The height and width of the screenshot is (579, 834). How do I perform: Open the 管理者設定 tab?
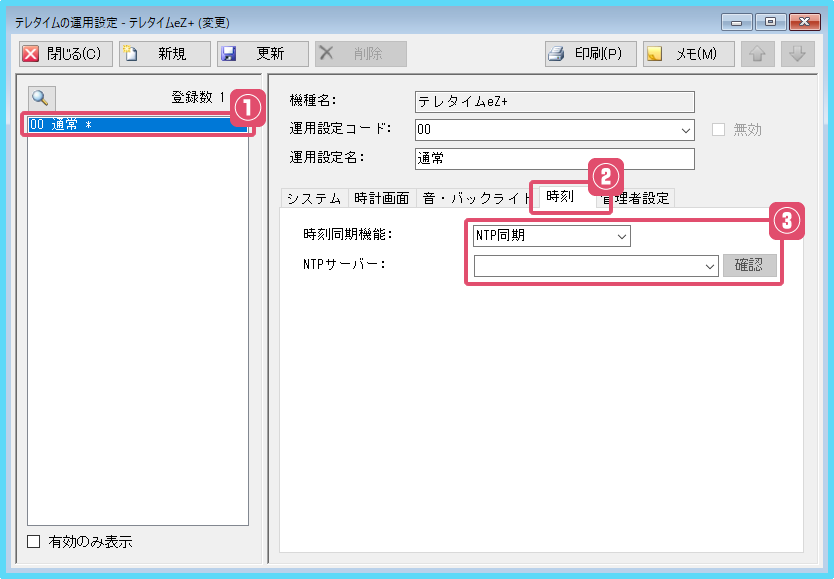[640, 198]
